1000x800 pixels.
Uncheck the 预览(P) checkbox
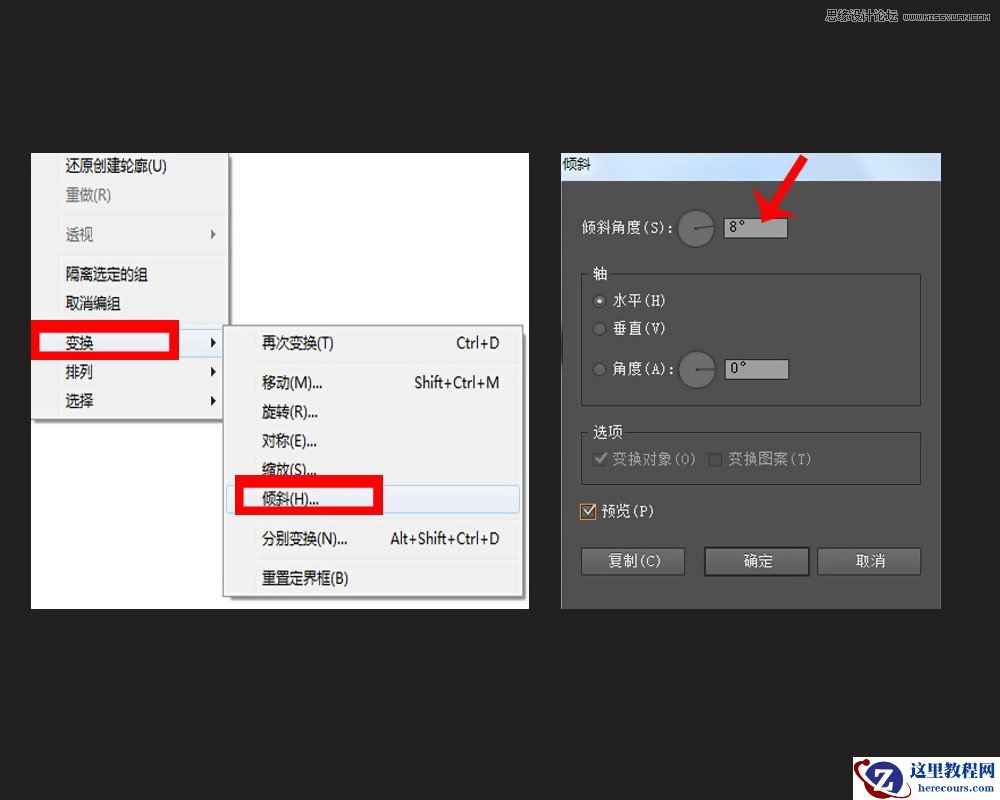[590, 510]
